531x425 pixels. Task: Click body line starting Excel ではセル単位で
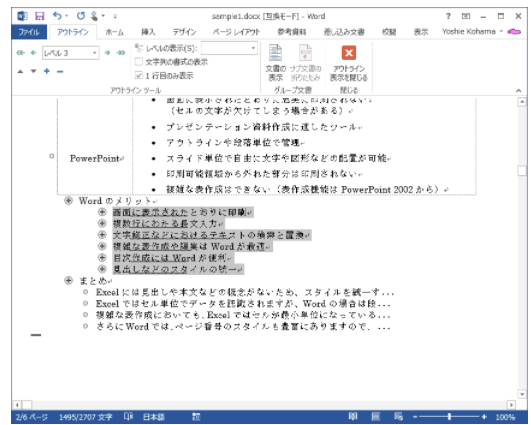click(x=243, y=304)
